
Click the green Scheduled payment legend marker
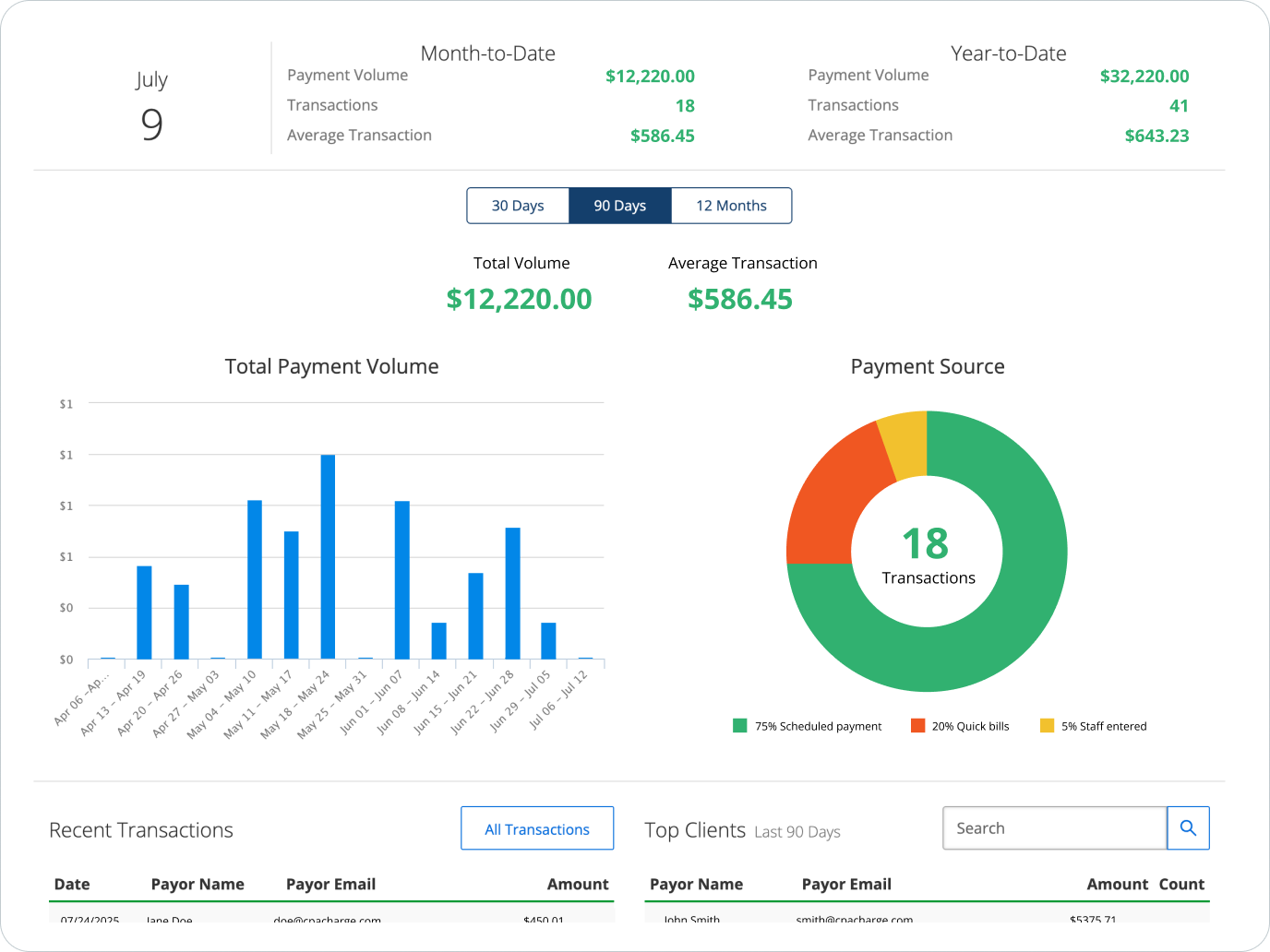point(738,725)
